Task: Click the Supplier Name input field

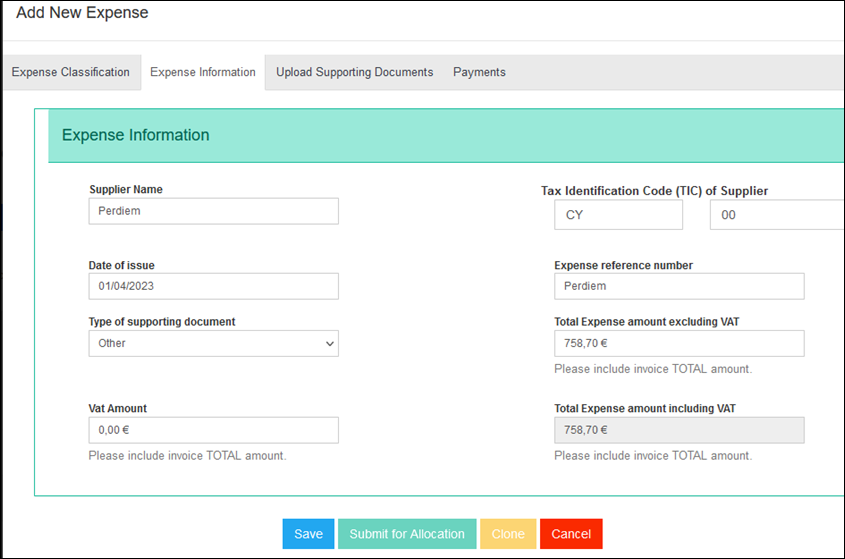Action: pos(213,211)
